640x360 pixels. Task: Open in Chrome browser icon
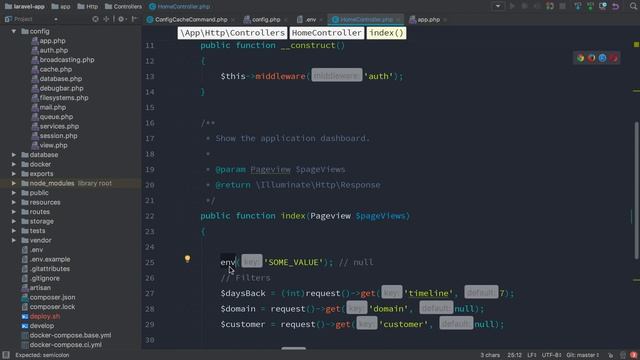580,58
